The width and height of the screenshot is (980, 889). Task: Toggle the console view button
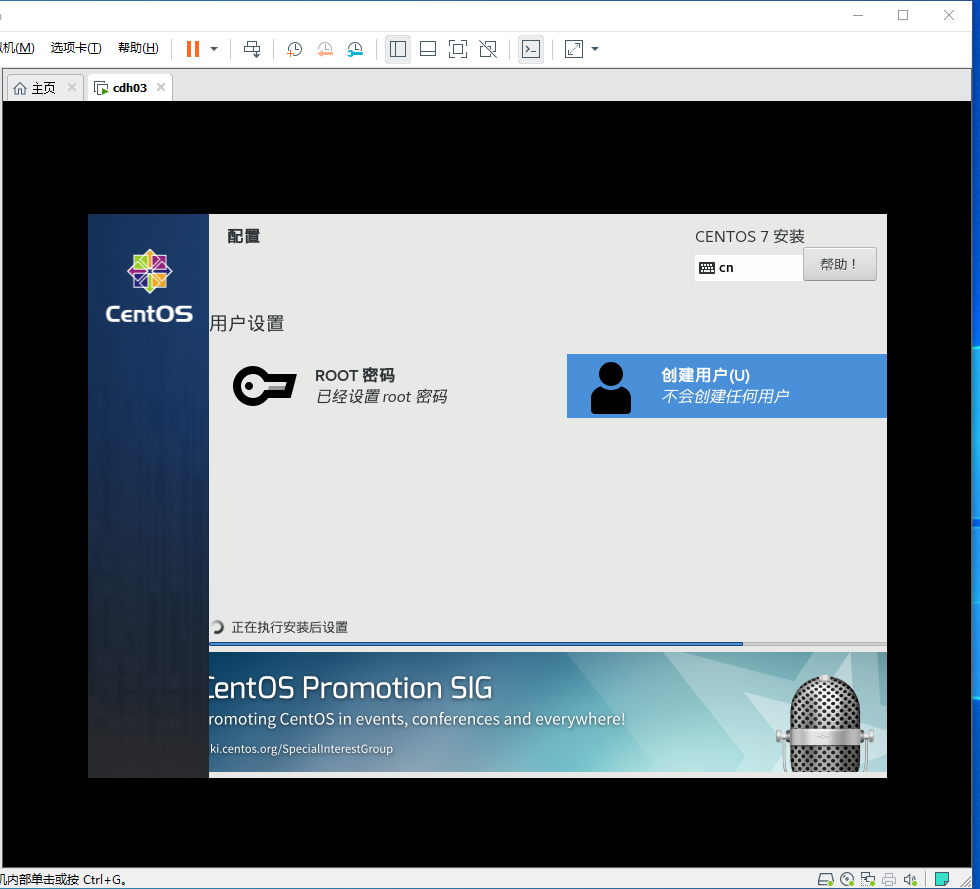pyautogui.click(x=531, y=49)
